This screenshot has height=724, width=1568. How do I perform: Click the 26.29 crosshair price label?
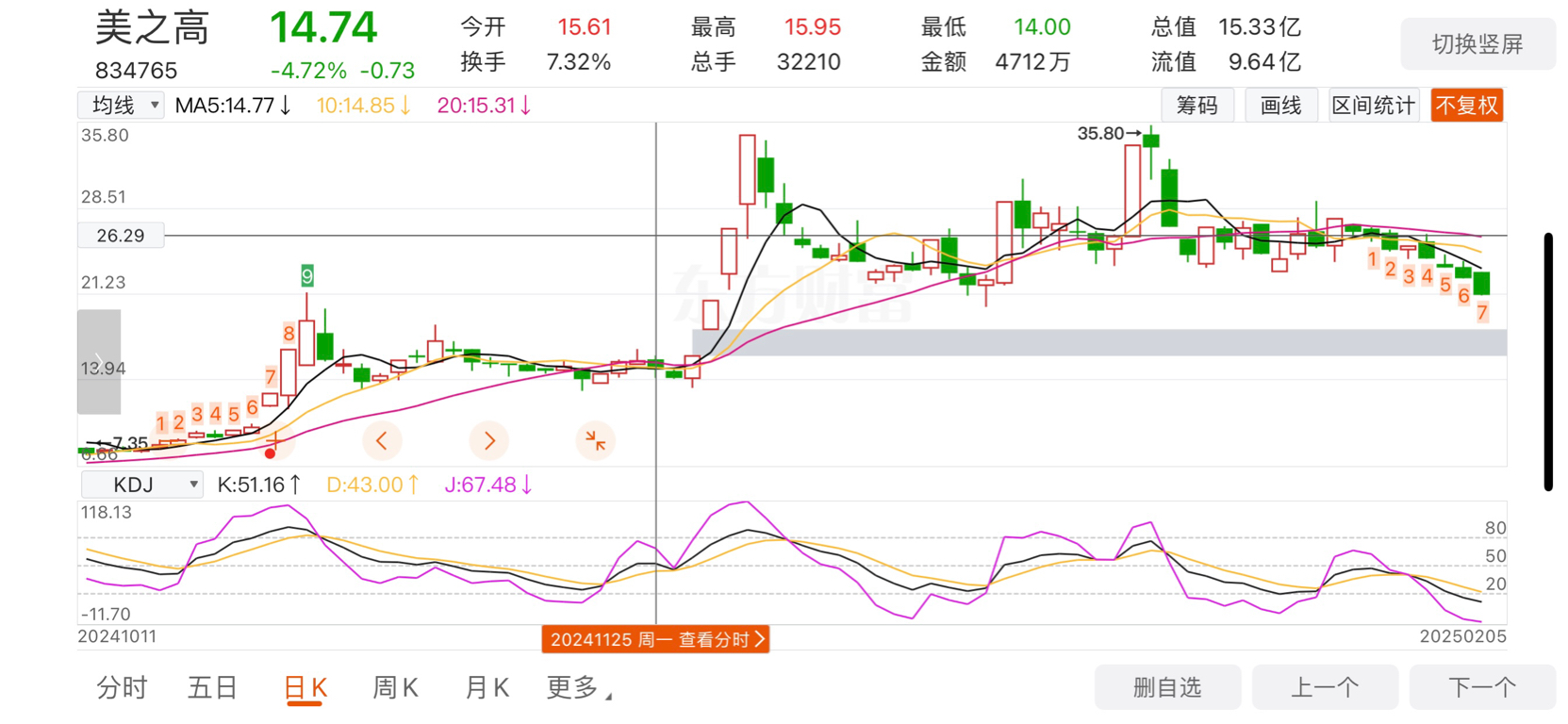click(121, 236)
